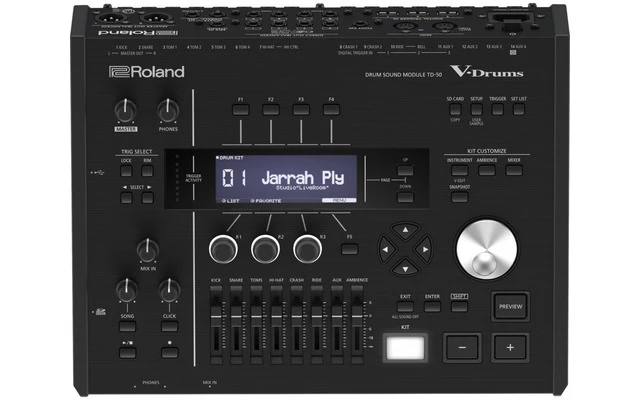
Task: Grab the RIDE fader
Action: [x=317, y=316]
